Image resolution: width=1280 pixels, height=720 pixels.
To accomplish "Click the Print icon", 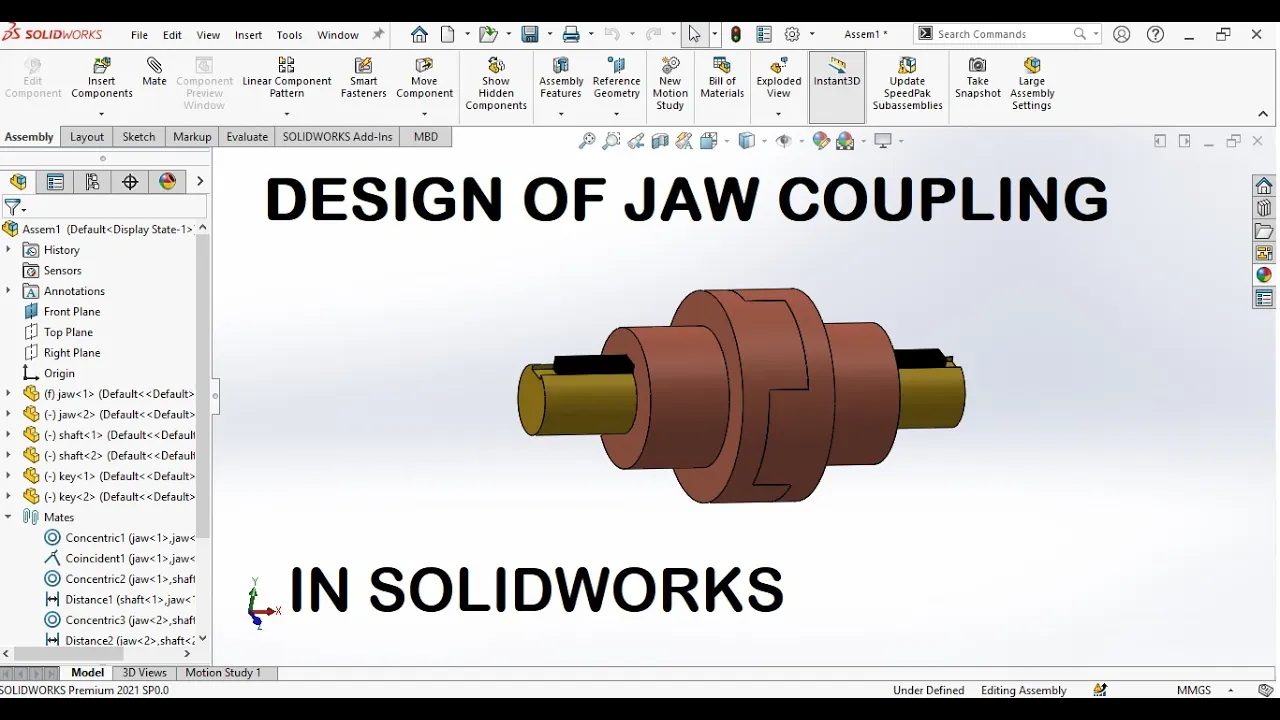I will (x=571, y=34).
